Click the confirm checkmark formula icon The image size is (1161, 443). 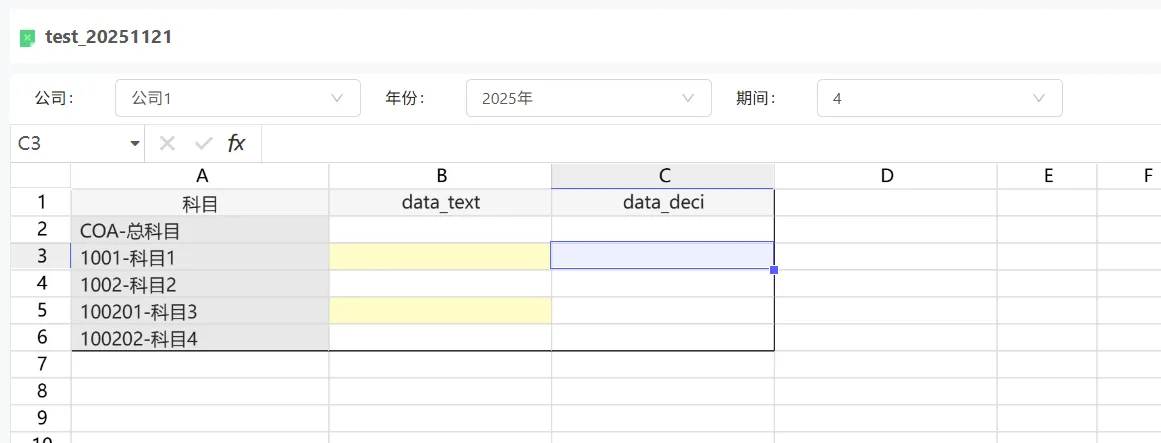tap(203, 143)
